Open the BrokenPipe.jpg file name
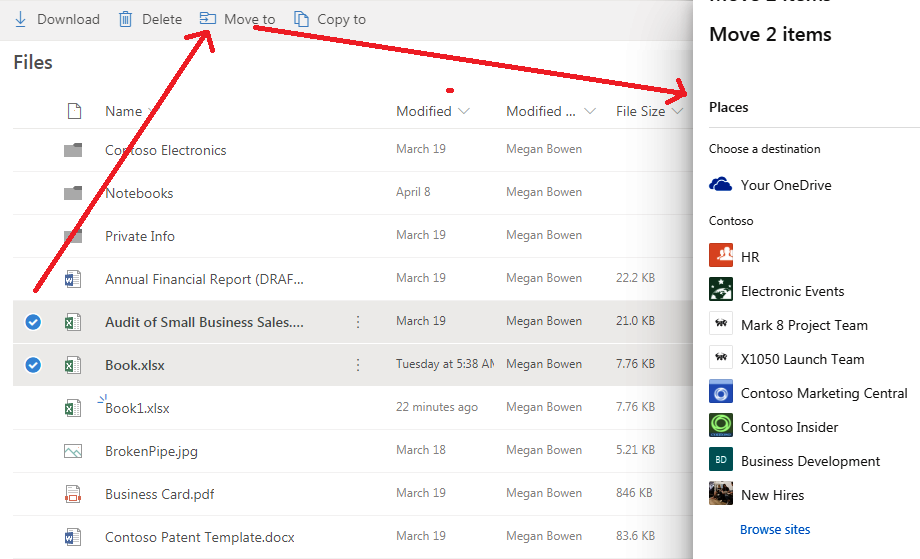This screenshot has width=920, height=559. (x=151, y=451)
